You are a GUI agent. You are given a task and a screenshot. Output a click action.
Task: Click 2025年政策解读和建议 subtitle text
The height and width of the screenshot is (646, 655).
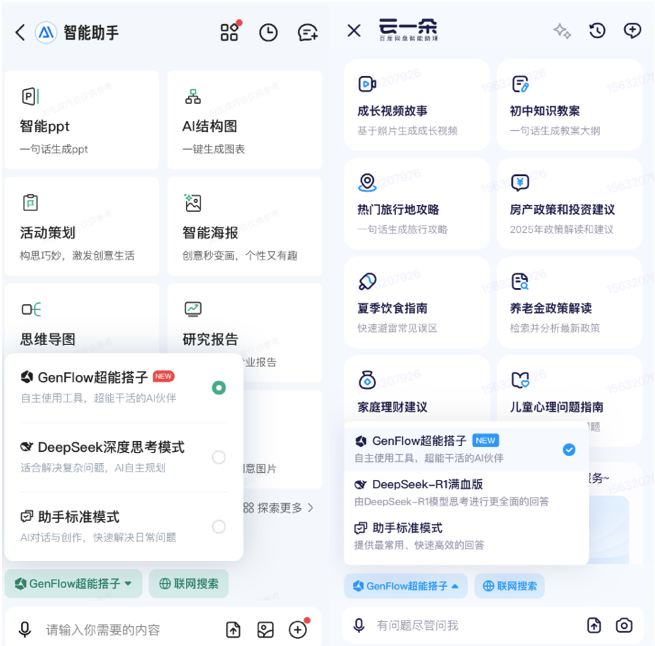pyautogui.click(x=562, y=229)
